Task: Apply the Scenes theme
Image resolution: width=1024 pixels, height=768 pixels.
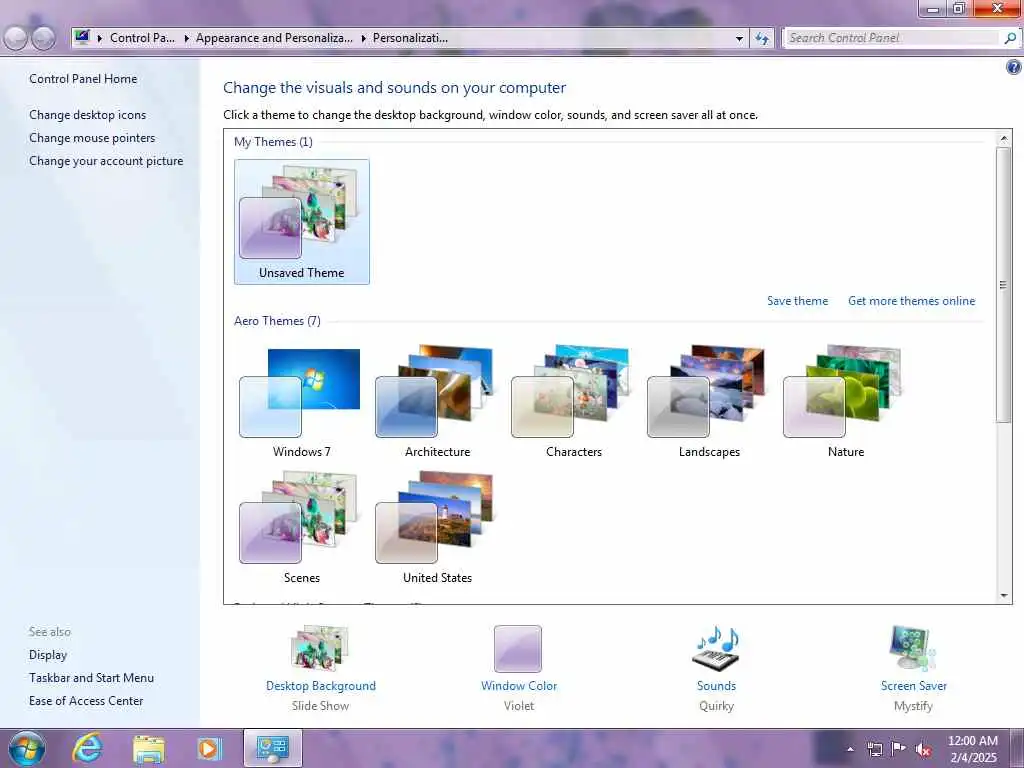Action: coord(301,528)
